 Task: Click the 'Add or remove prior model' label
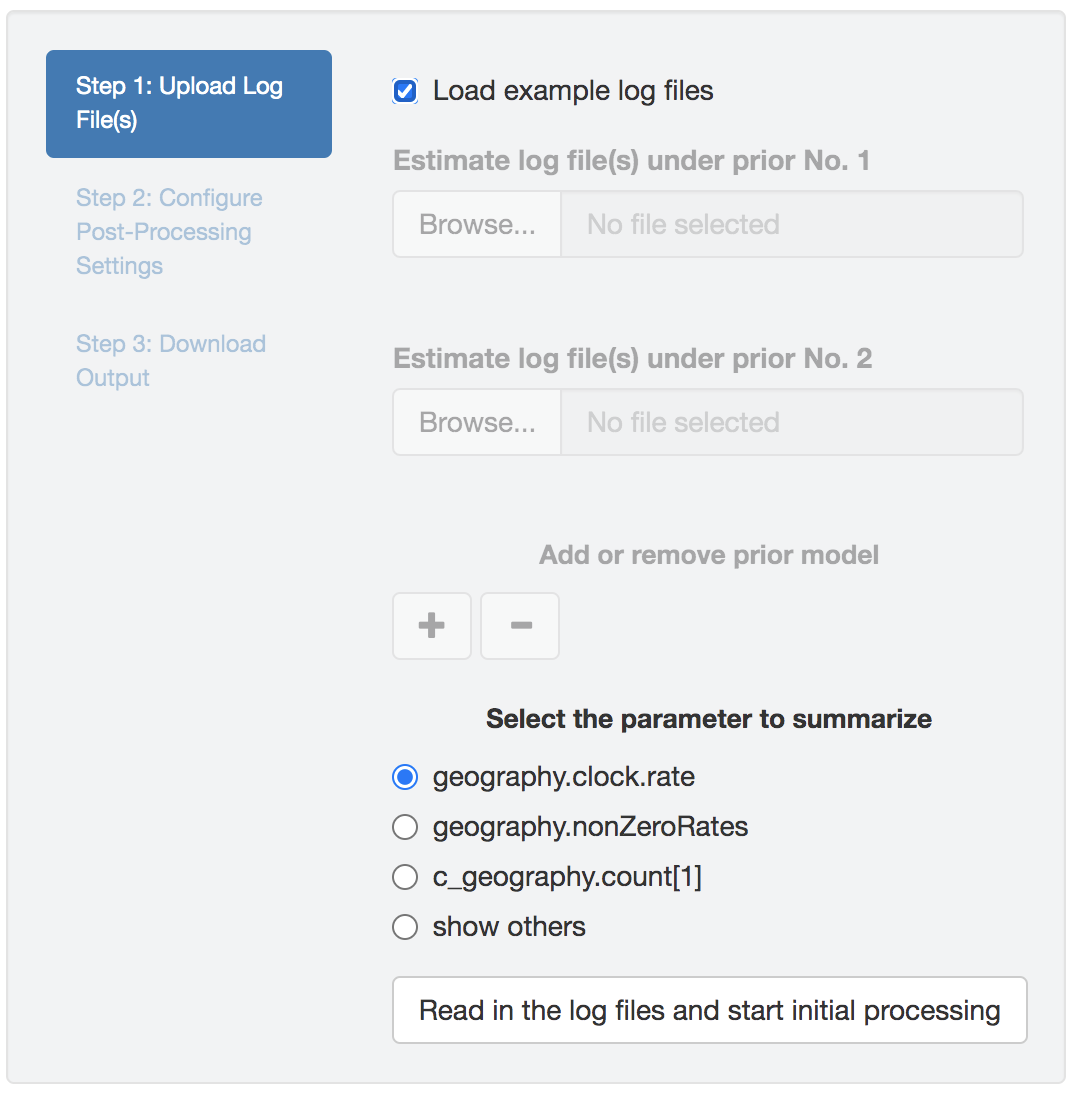pyautogui.click(x=709, y=555)
